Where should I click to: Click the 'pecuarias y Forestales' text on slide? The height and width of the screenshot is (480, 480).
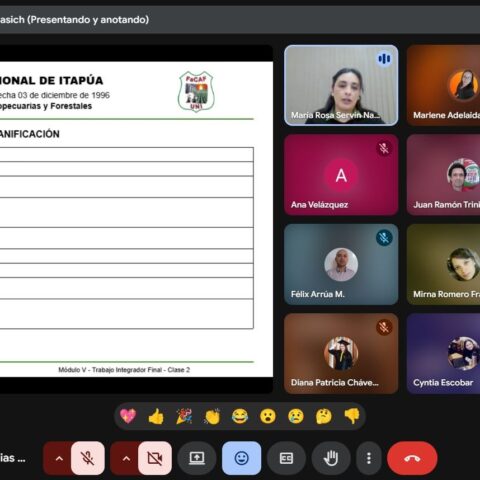click(x=46, y=106)
